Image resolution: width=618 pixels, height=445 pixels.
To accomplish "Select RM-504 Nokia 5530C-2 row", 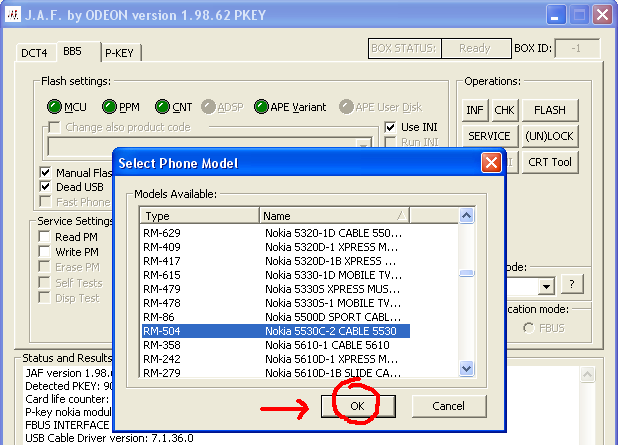I will click(275, 331).
